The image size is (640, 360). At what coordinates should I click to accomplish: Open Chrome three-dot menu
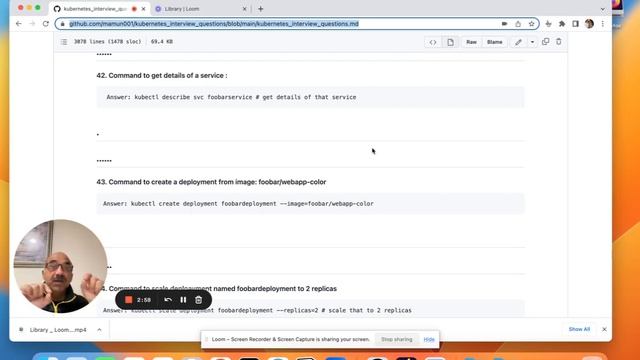(602, 24)
